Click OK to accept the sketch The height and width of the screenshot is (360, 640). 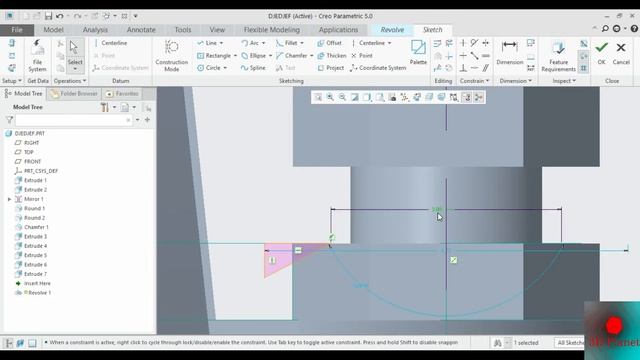click(x=601, y=52)
